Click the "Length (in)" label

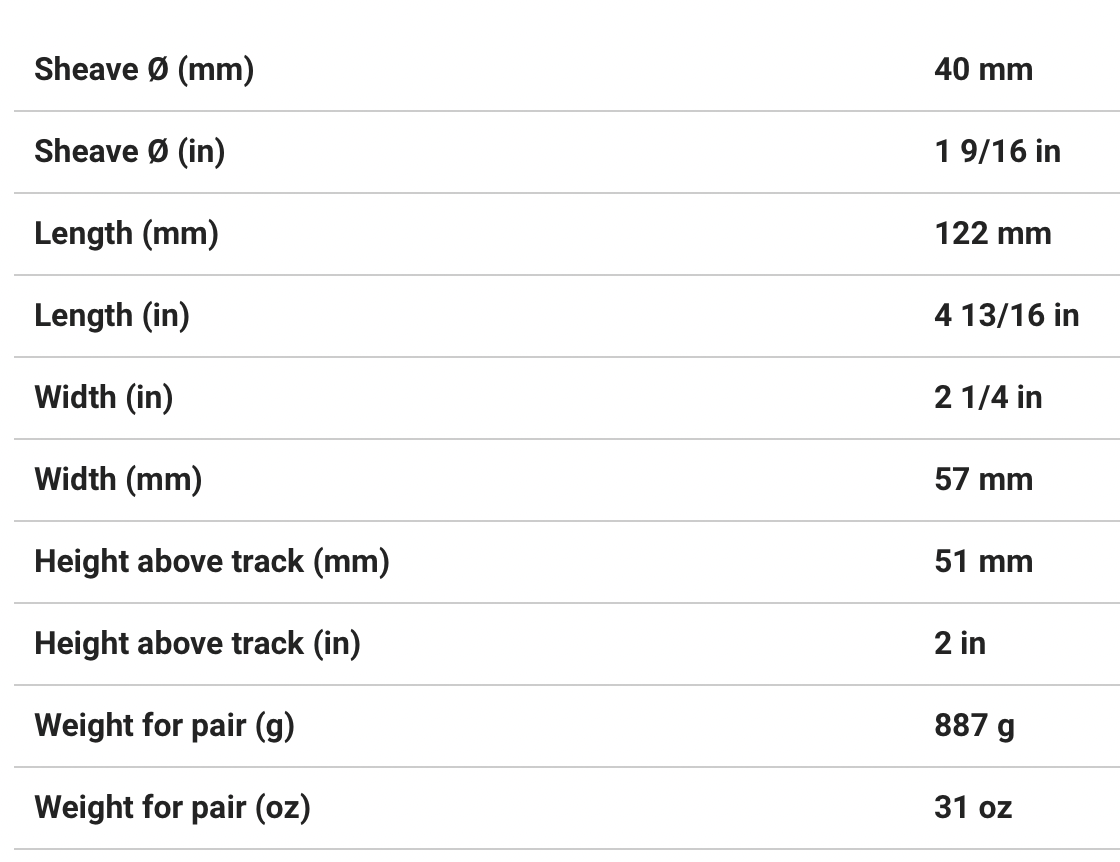click(112, 316)
